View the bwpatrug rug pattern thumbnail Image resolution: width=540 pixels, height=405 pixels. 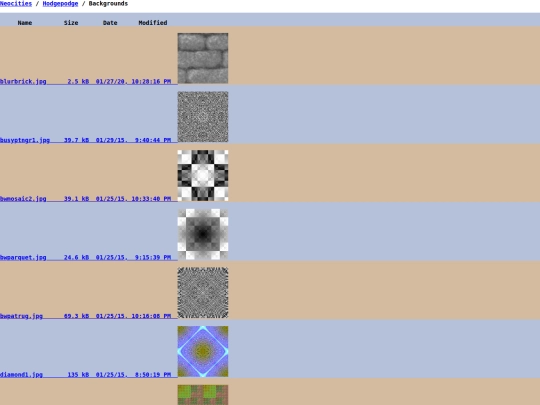coord(203,292)
